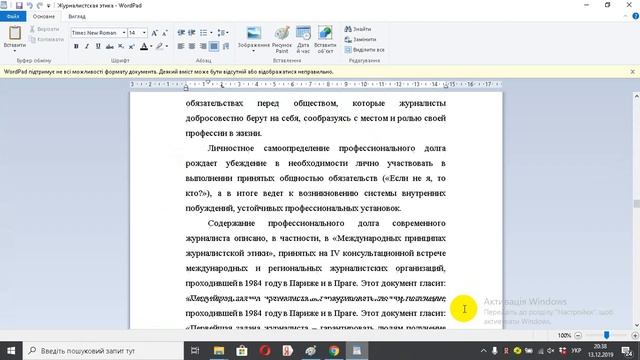The image size is (640, 360).
Task: Click the taskbar search input field
Action: point(104,351)
